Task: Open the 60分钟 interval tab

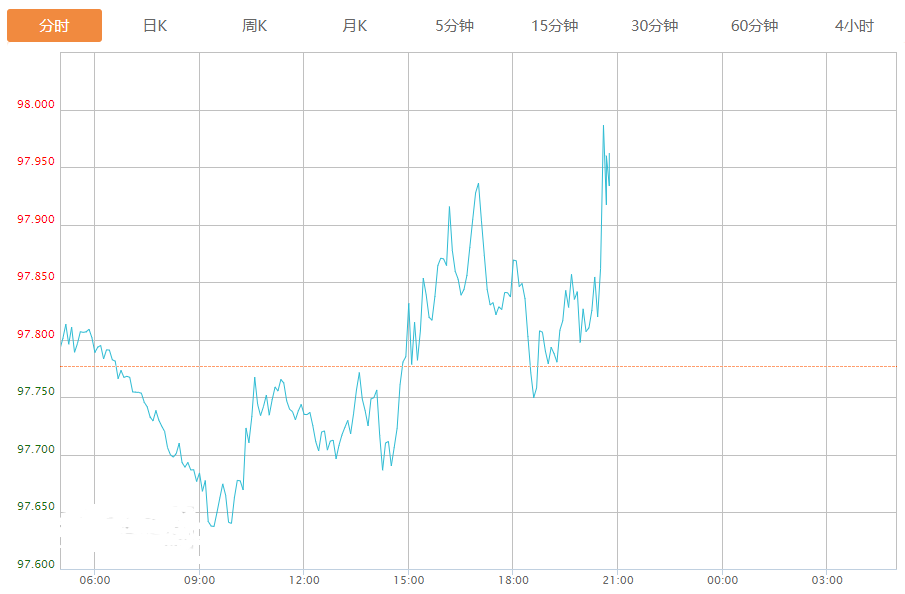Action: pos(754,26)
